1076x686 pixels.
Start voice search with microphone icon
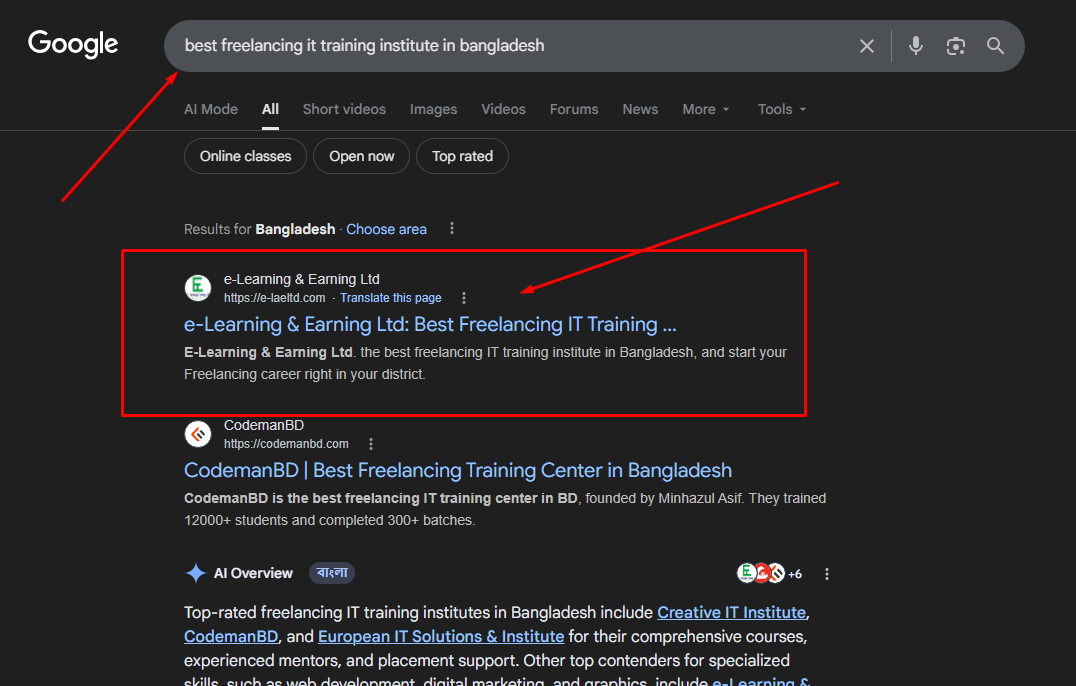(915, 46)
